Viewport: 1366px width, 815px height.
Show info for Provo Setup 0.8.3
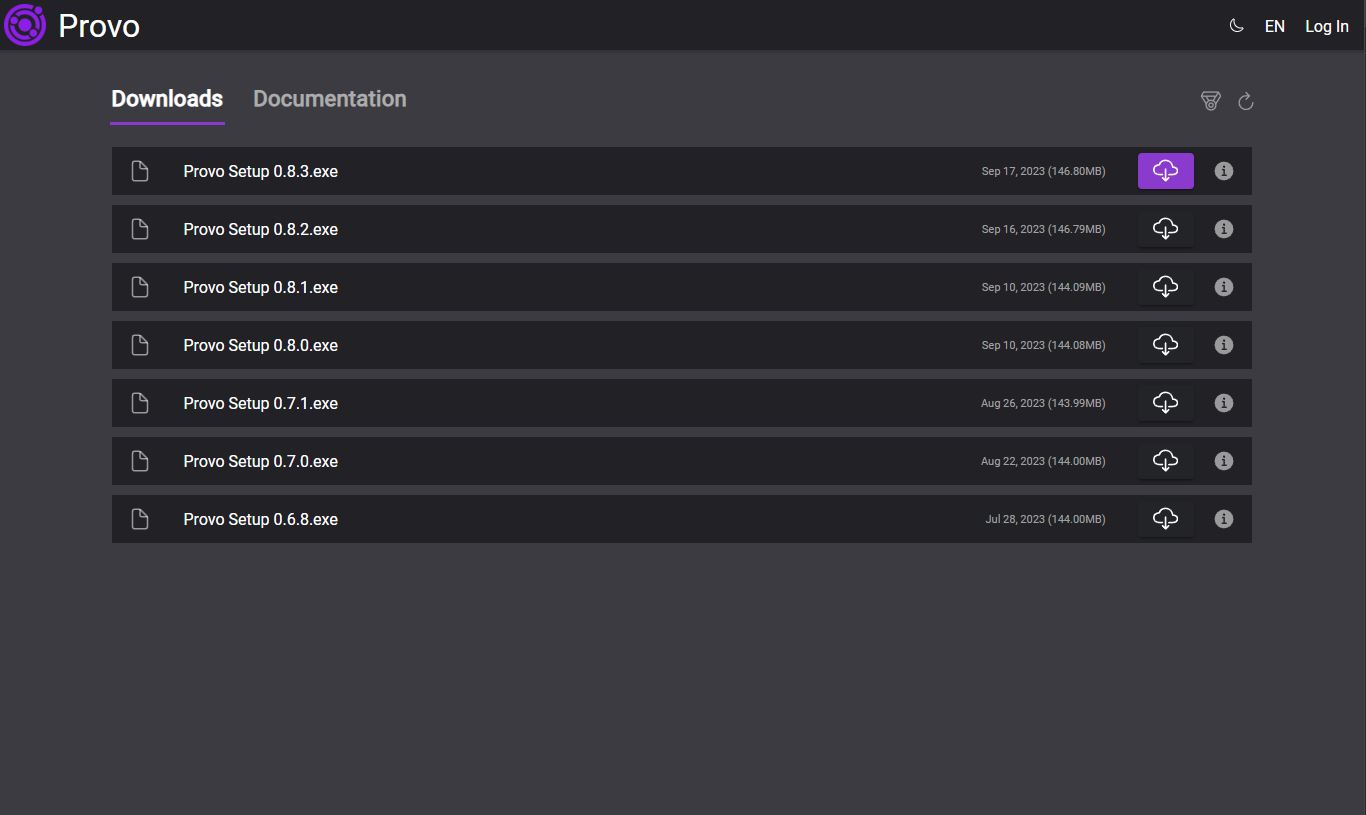tap(1223, 171)
